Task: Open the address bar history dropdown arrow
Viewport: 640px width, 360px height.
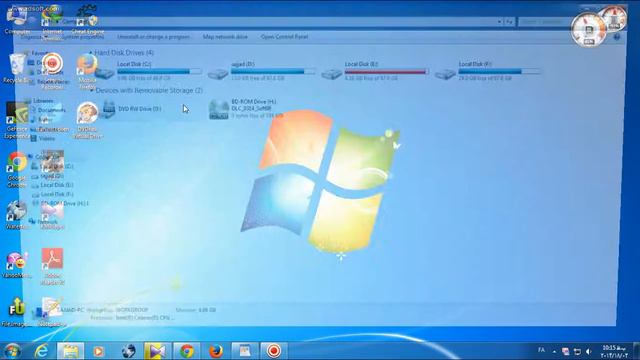Action: click(500, 22)
